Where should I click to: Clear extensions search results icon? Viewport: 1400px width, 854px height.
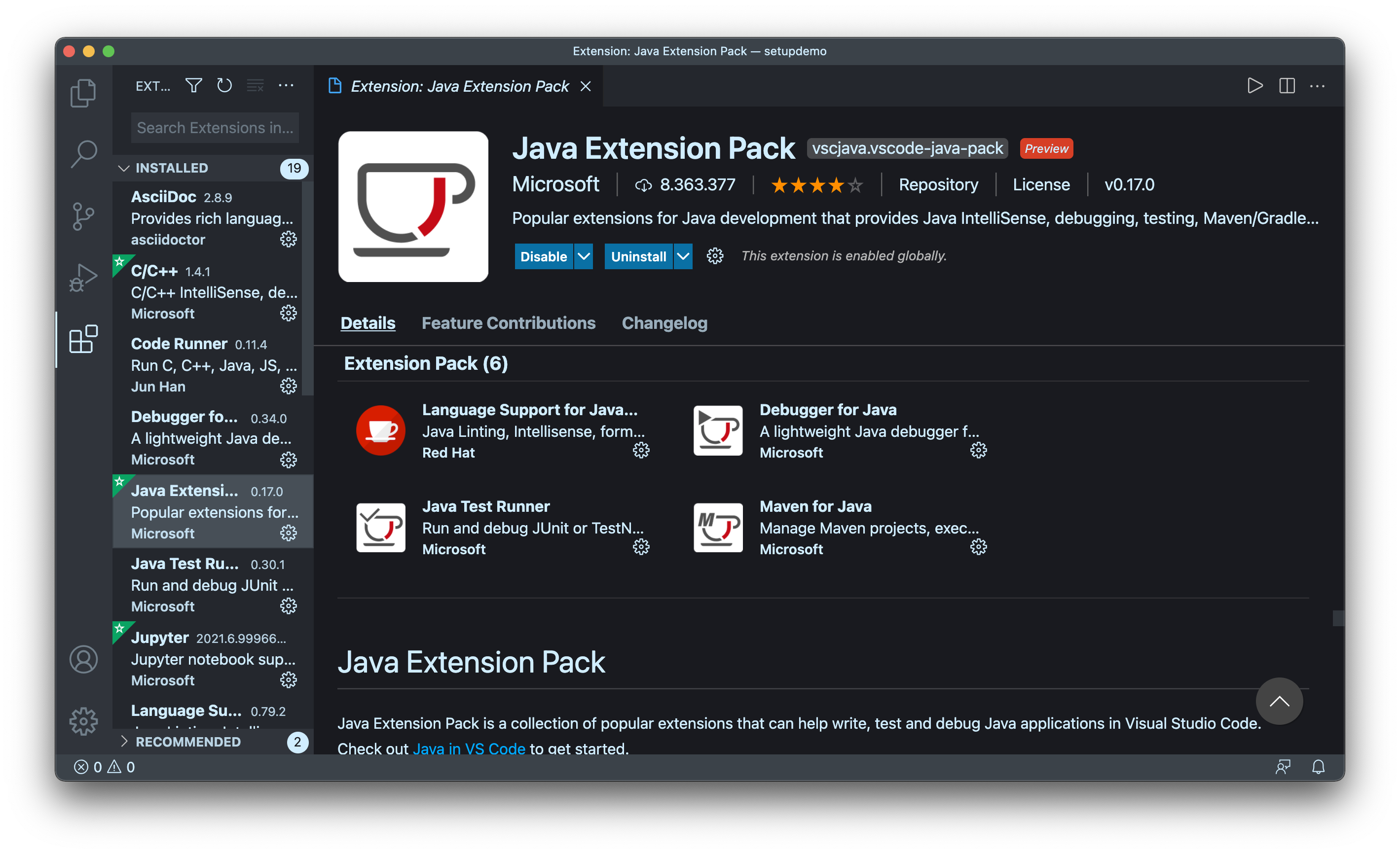tap(255, 86)
